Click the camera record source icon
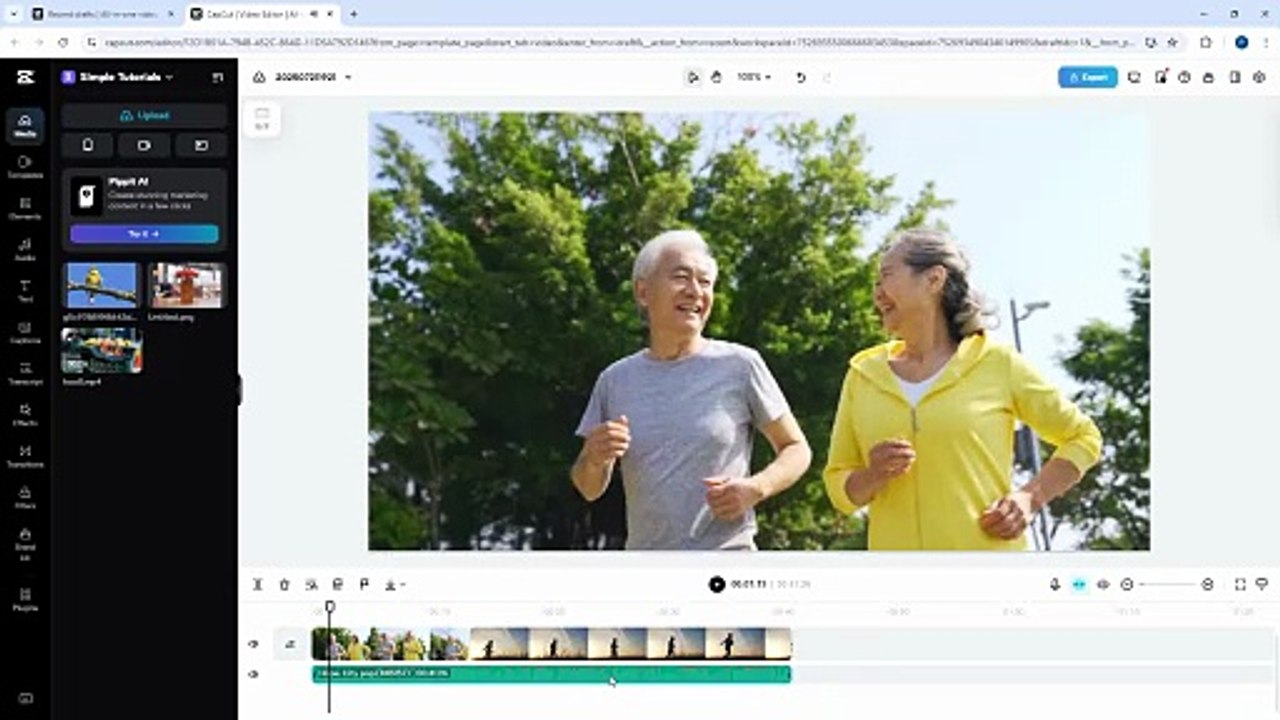This screenshot has height=720, width=1280. click(144, 145)
